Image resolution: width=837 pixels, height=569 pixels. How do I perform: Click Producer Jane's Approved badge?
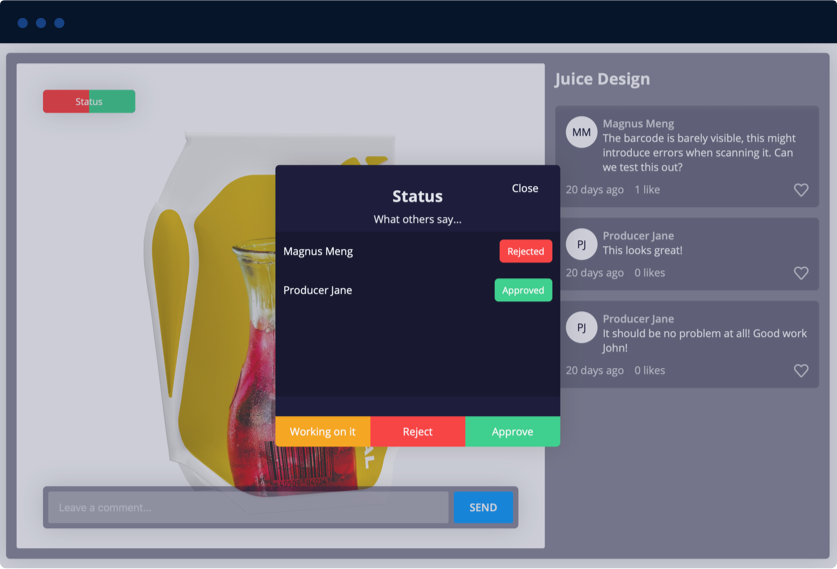[x=523, y=290]
